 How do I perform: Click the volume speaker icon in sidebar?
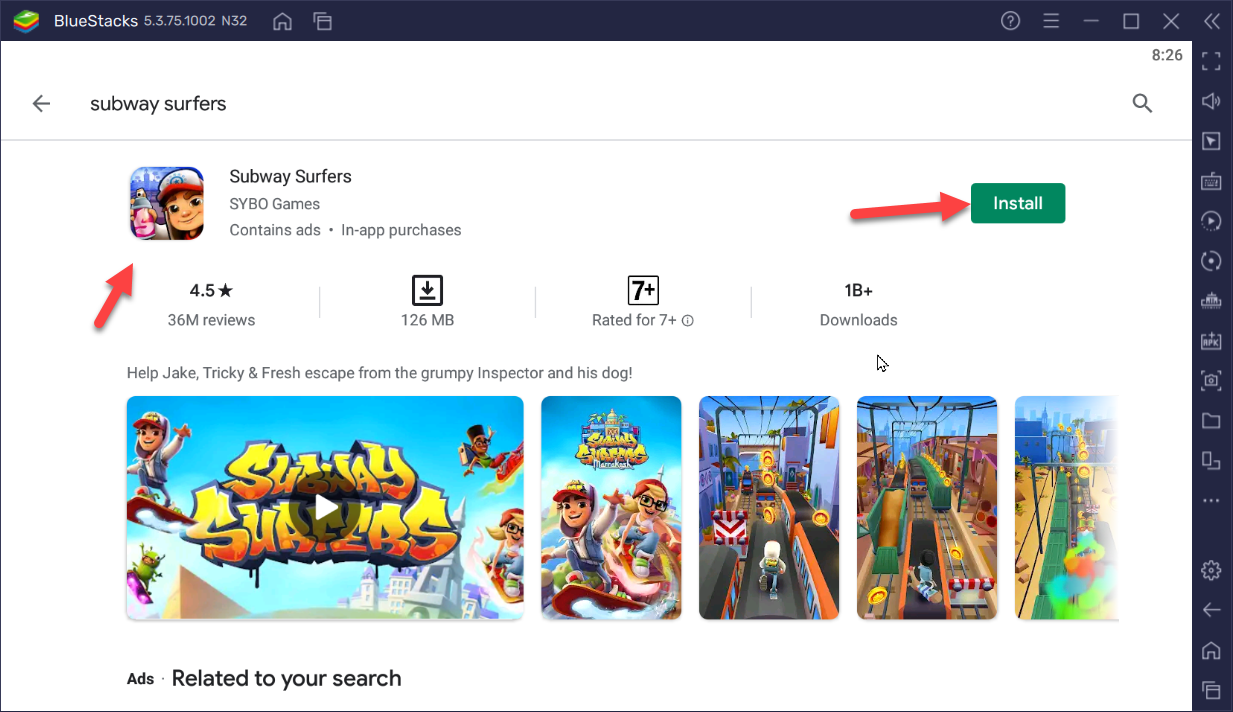point(1211,101)
